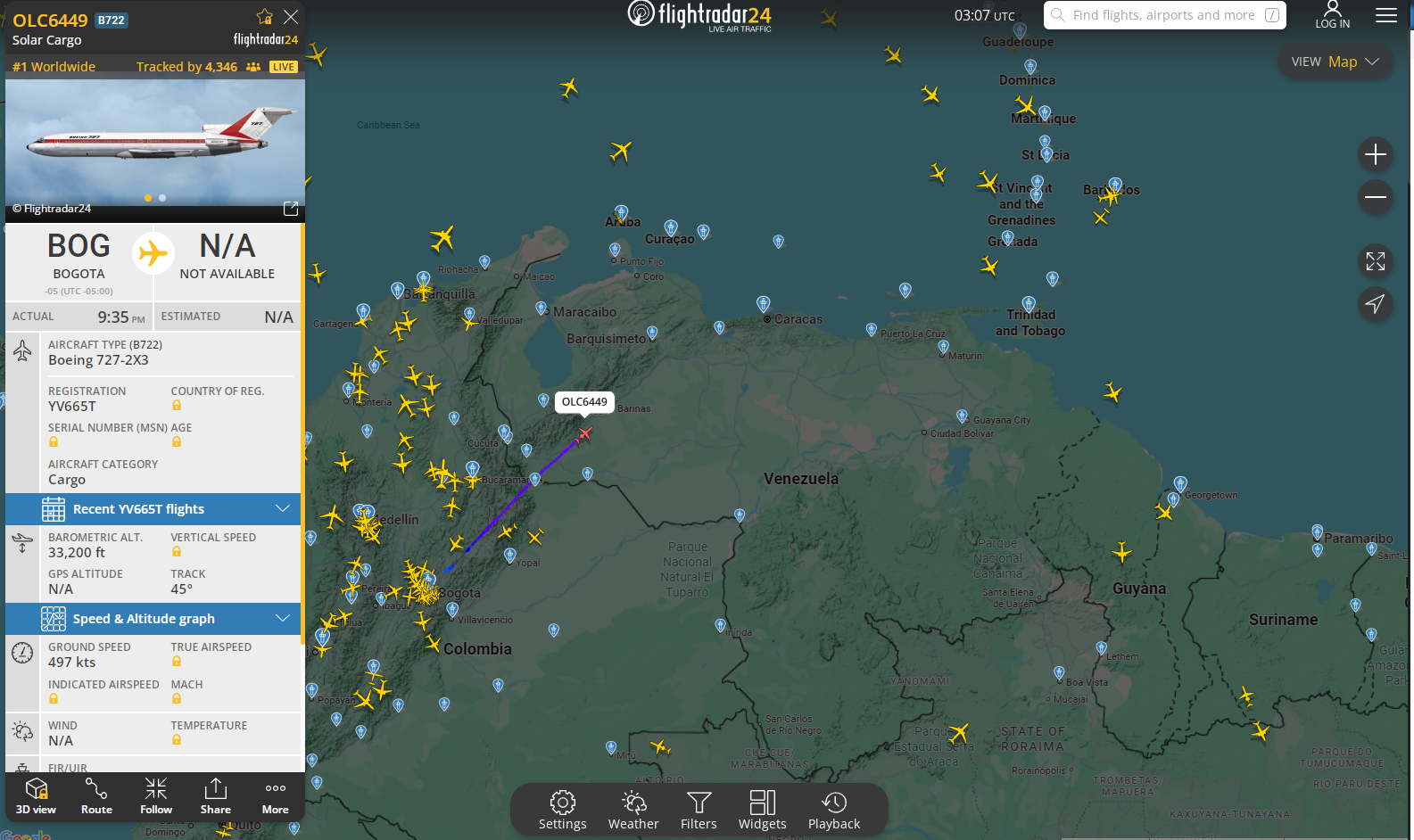
Task: Click the Curaçao airport pin
Action: [x=671, y=228]
